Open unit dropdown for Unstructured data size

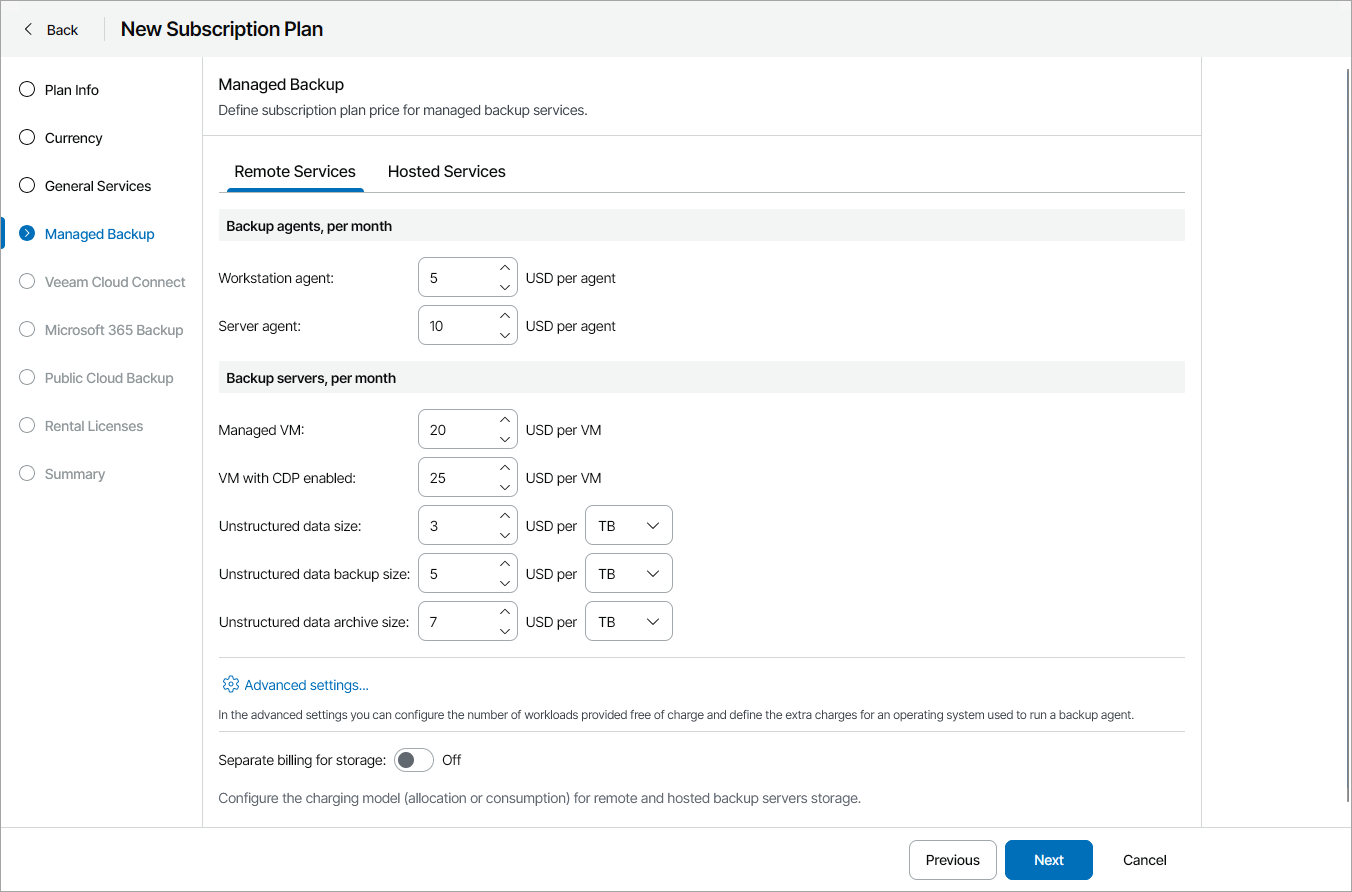pyautogui.click(x=628, y=526)
